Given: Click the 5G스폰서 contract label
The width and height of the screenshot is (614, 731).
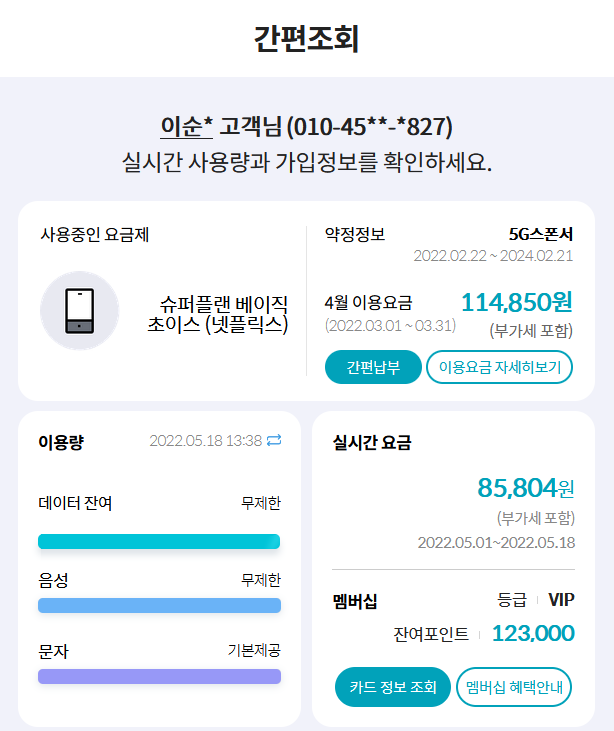Looking at the screenshot, I should click(540, 235).
